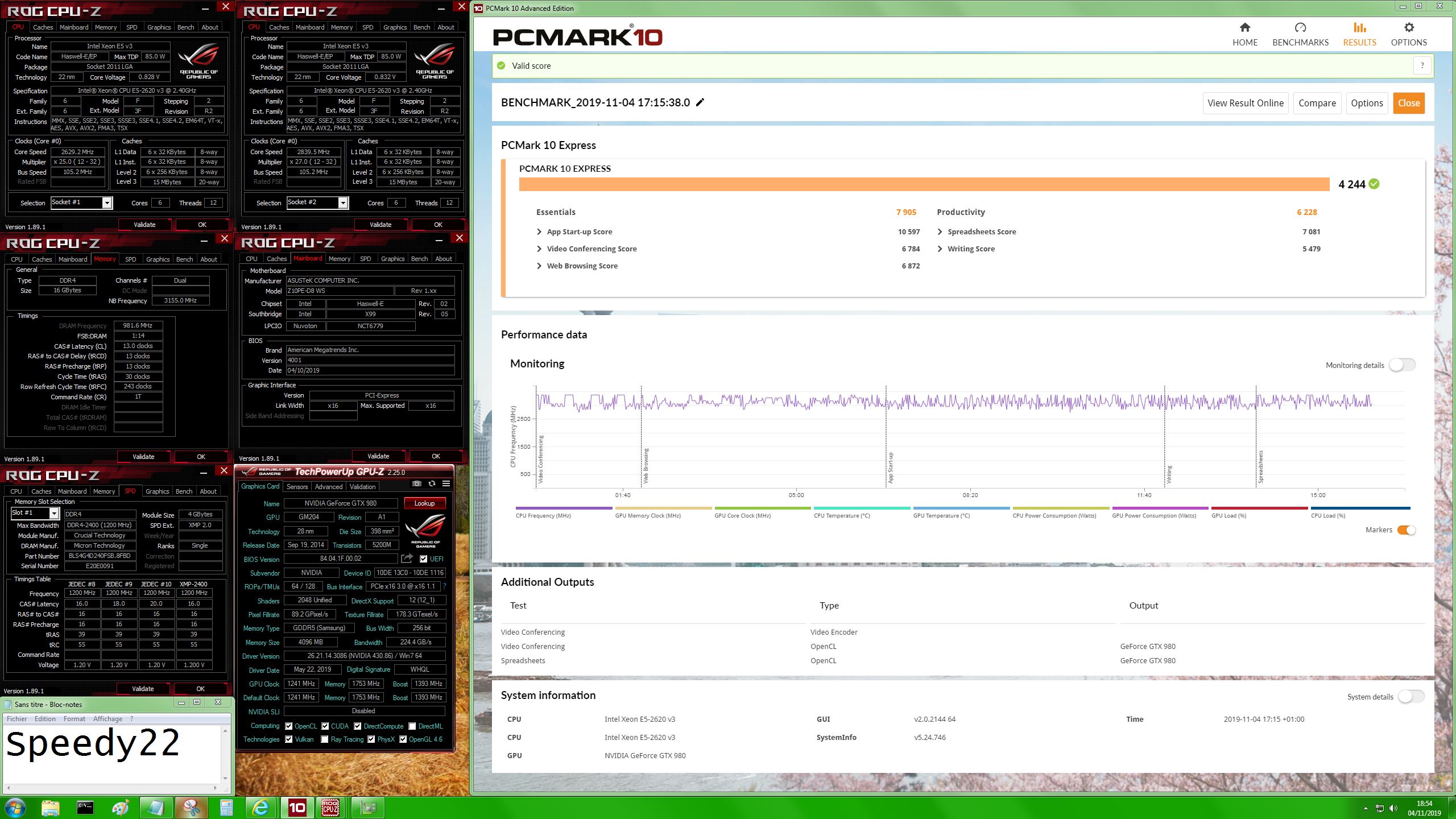Expand Writing Score
The image size is (1456, 819).
(940, 249)
